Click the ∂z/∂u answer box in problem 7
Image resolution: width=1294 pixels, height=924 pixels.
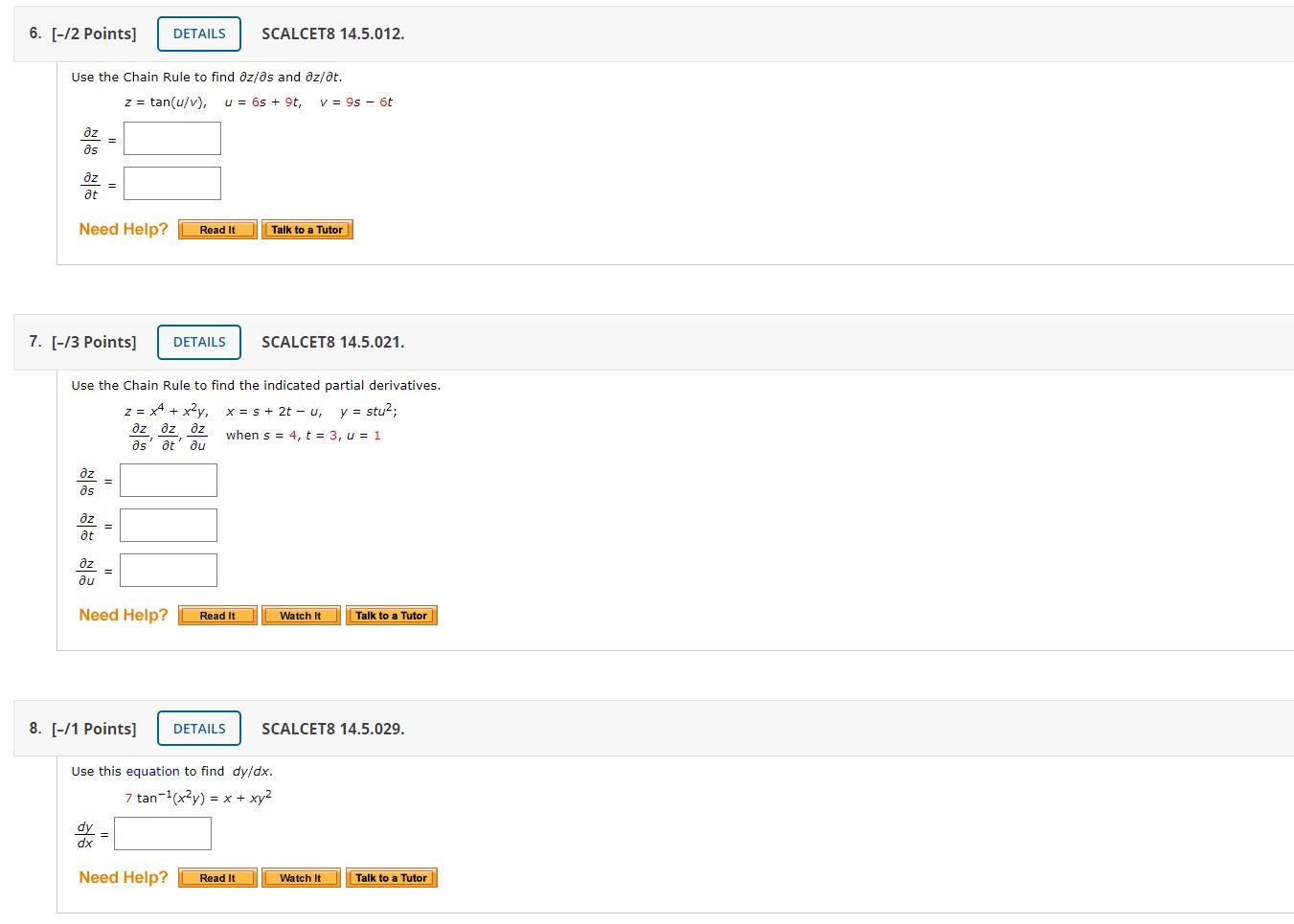point(168,570)
